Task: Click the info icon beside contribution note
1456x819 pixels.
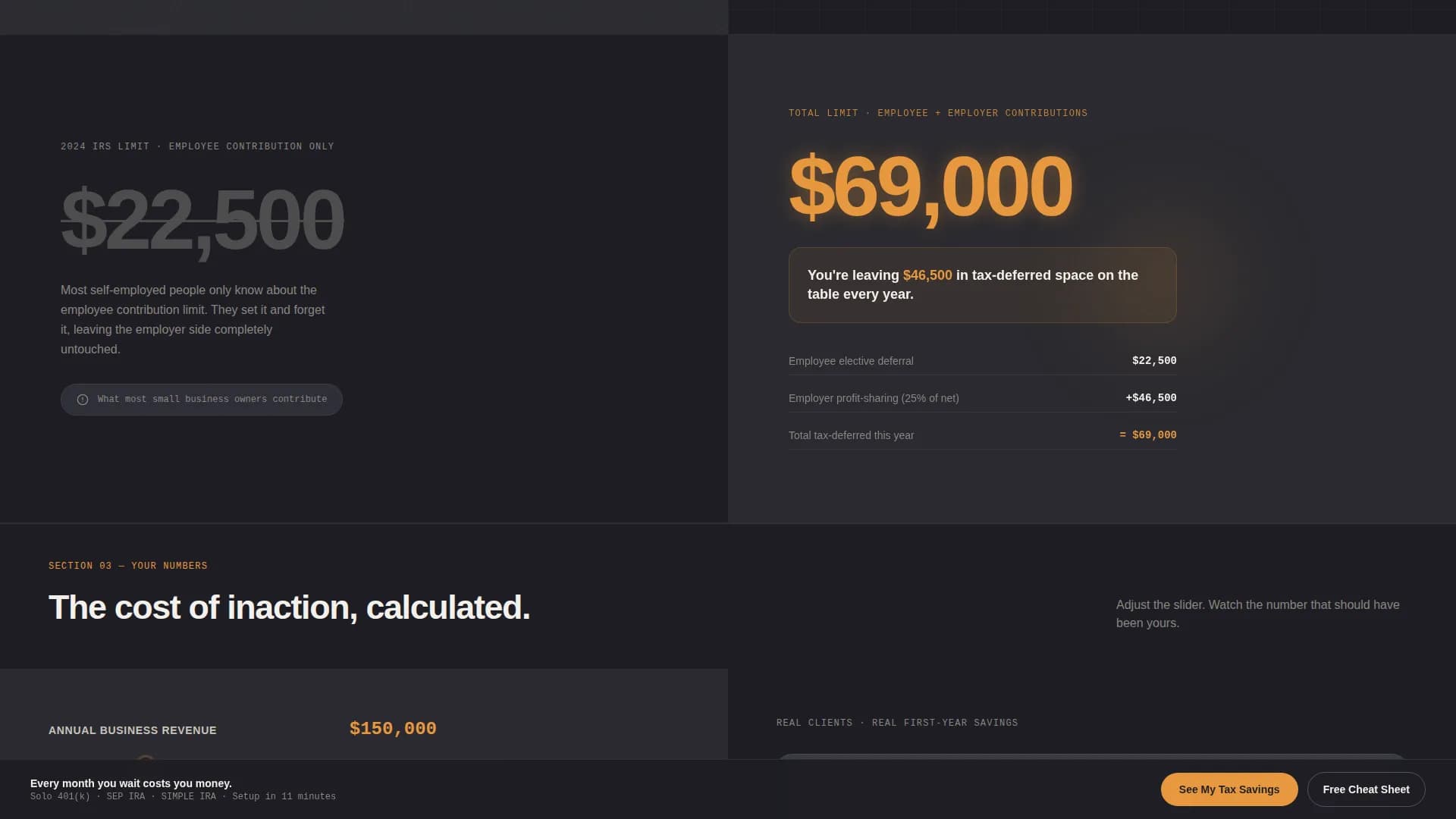Action: pyautogui.click(x=83, y=399)
